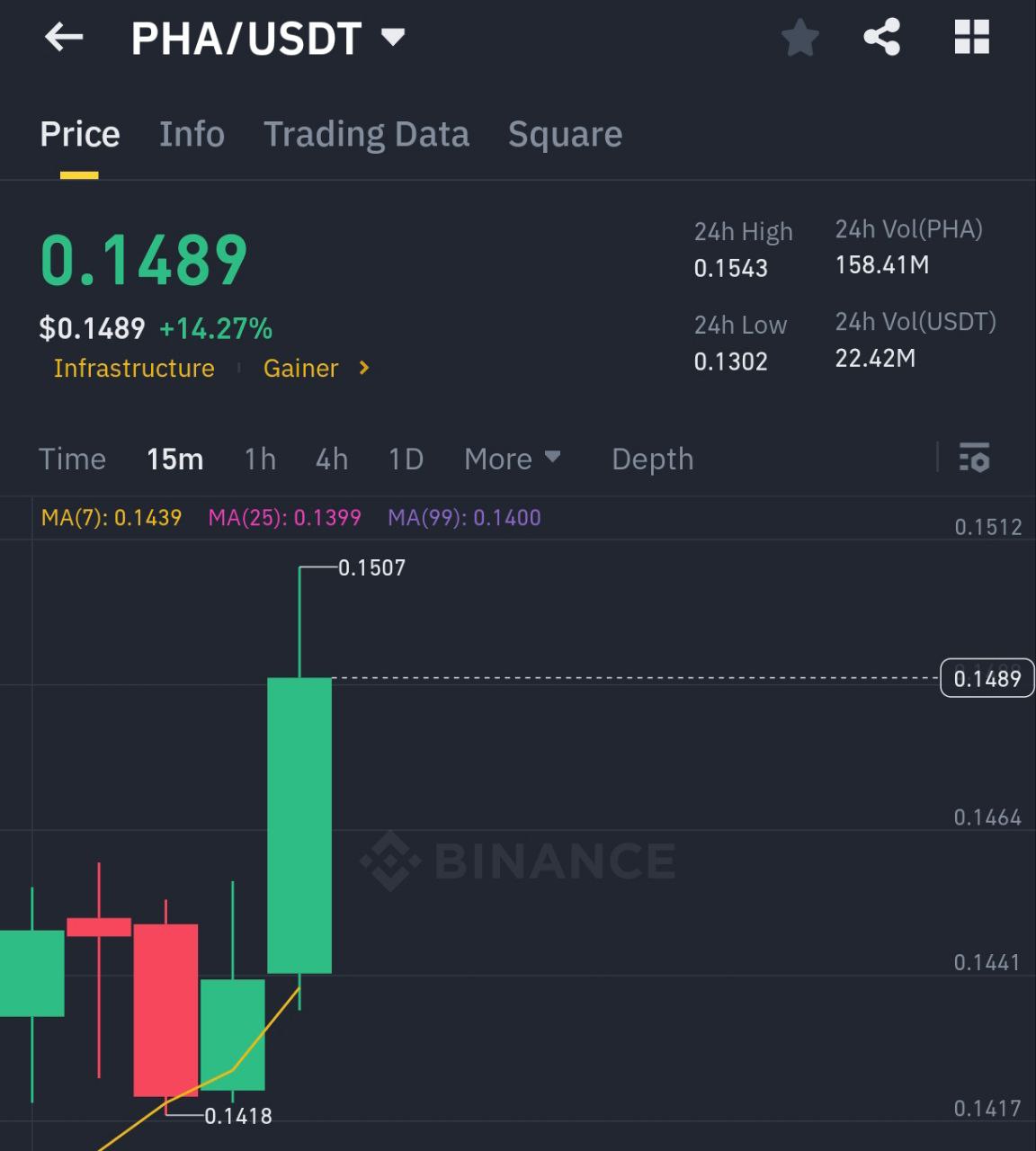Tap the $0.1489 dollar price

coord(92,328)
